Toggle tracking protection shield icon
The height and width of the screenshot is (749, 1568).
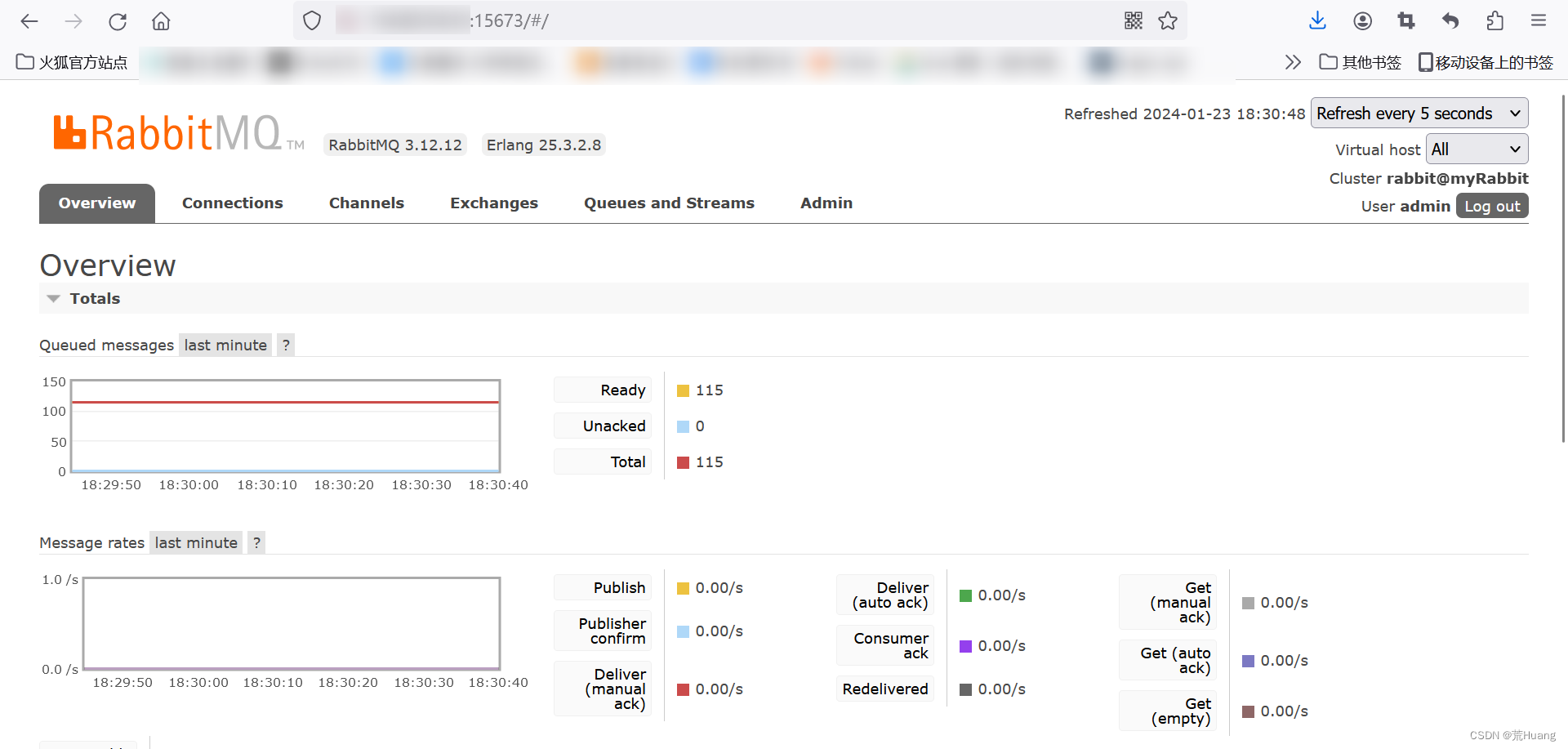coord(311,20)
